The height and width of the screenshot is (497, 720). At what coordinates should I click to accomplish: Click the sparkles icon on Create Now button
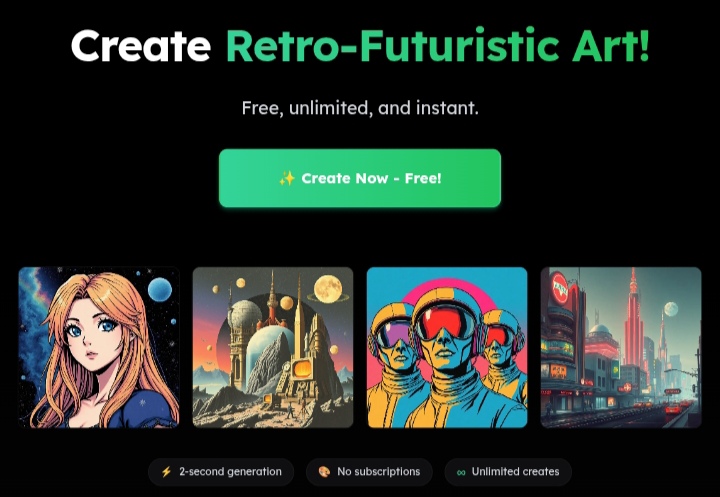click(x=287, y=178)
